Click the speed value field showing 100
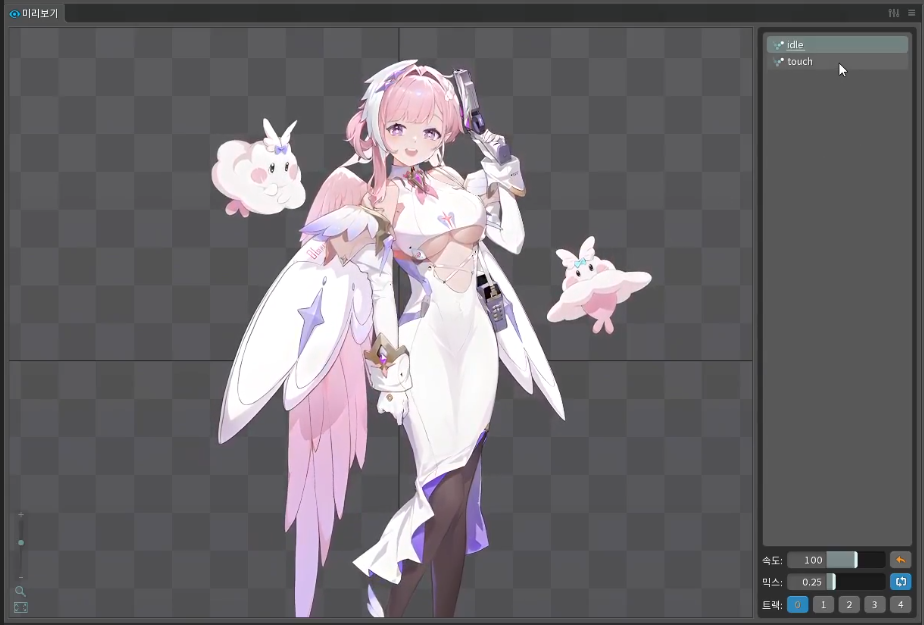 pos(807,560)
